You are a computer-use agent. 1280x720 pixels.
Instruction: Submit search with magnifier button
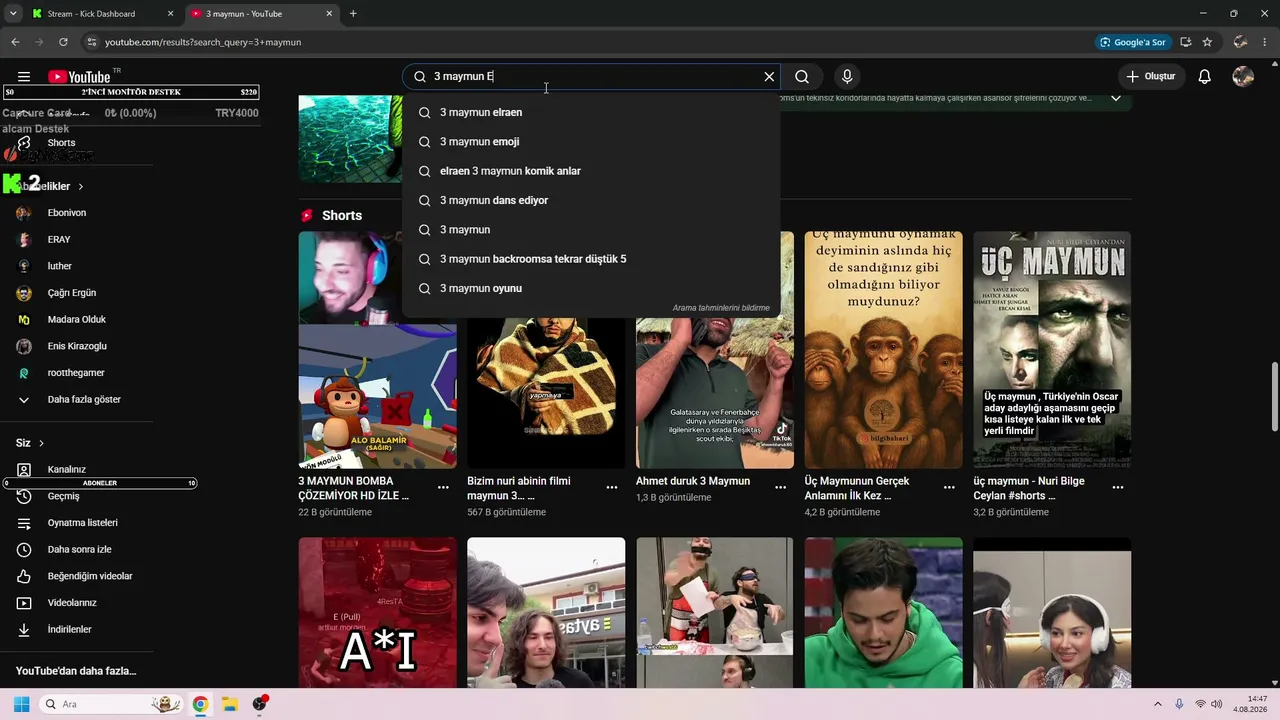[802, 77]
